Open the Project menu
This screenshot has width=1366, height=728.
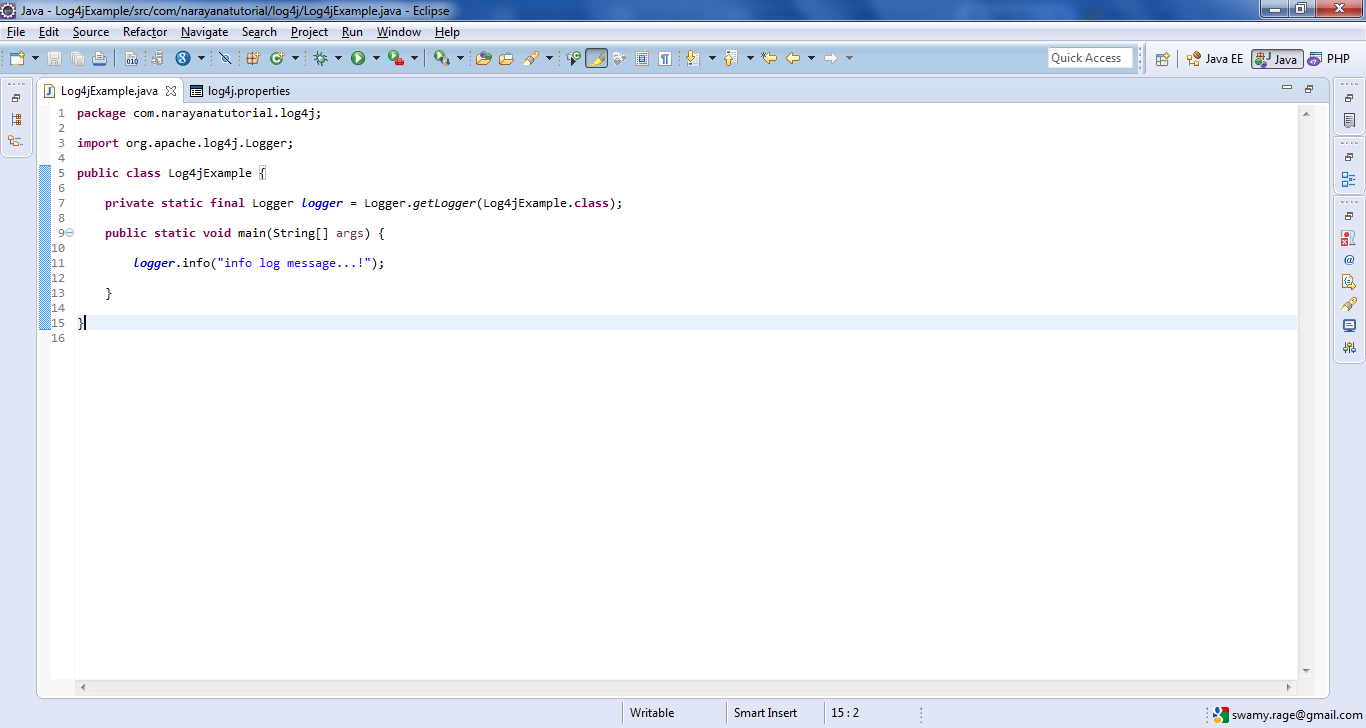(309, 32)
